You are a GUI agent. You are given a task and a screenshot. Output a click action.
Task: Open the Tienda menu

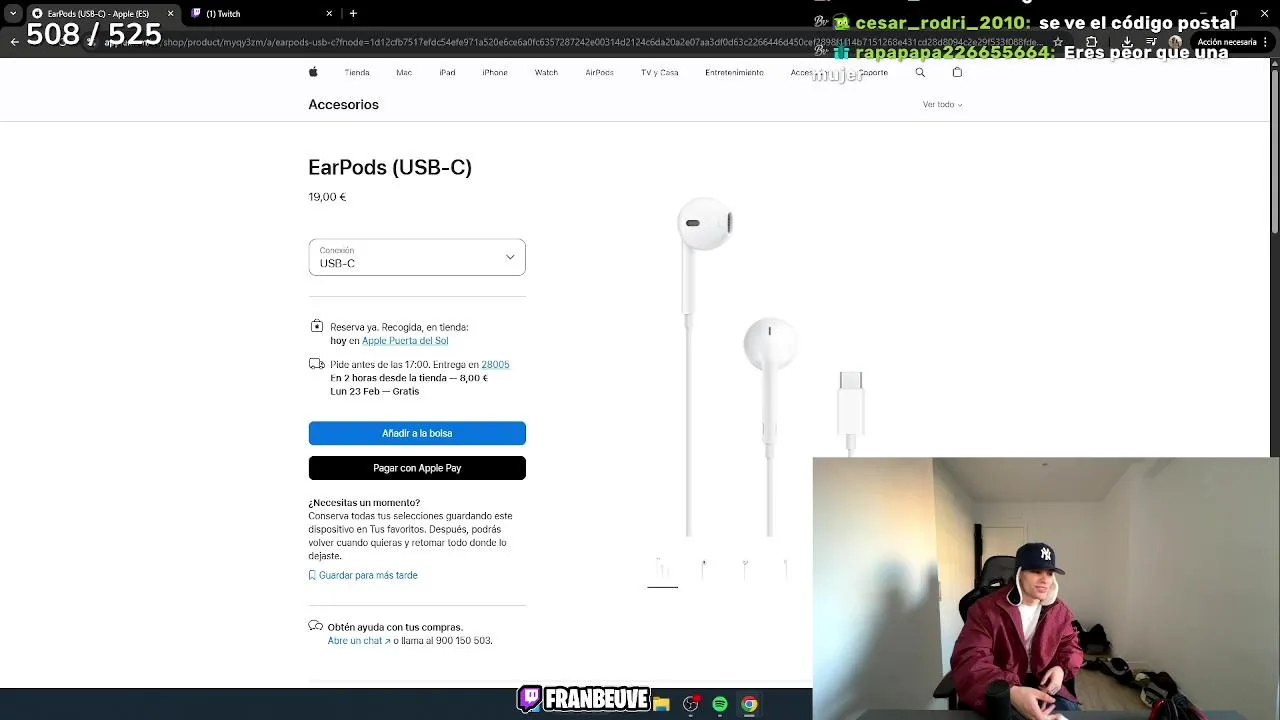(x=357, y=72)
